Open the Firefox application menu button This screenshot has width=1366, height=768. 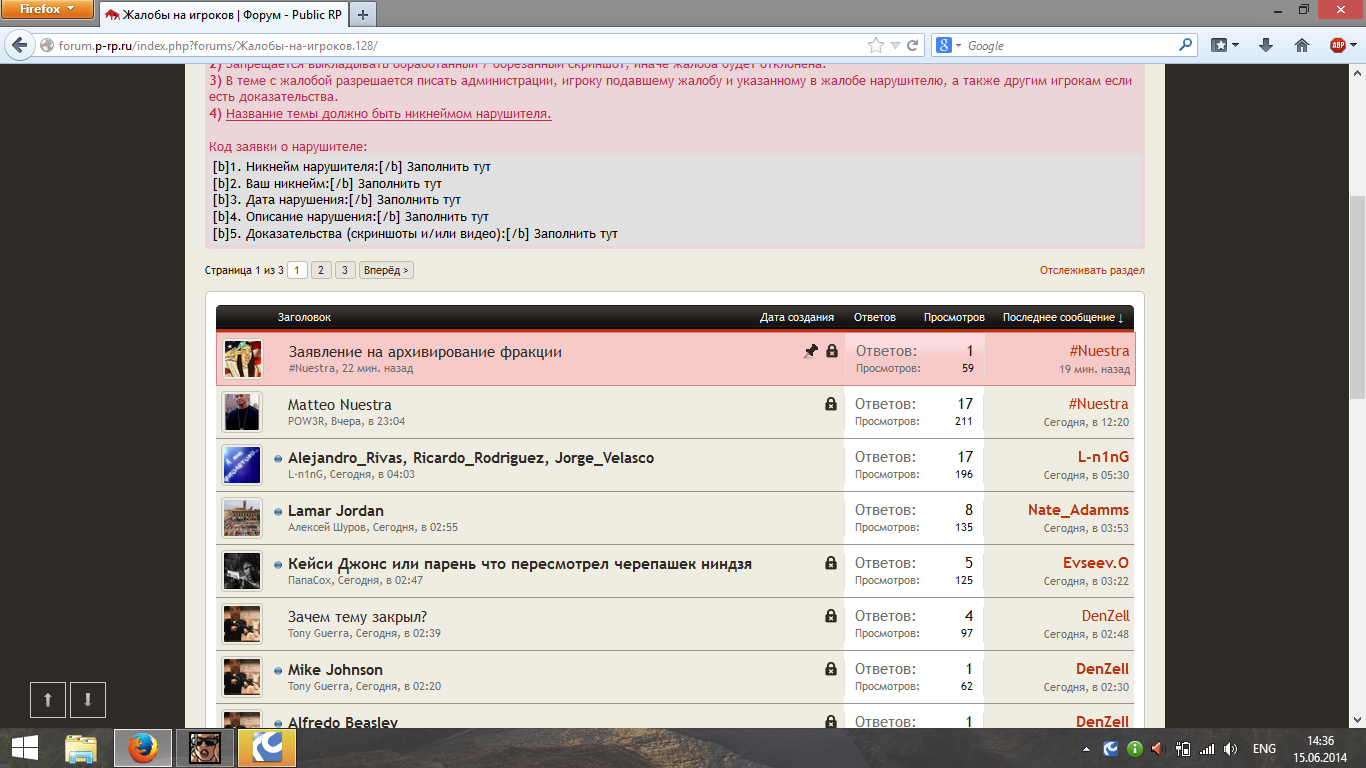point(47,10)
